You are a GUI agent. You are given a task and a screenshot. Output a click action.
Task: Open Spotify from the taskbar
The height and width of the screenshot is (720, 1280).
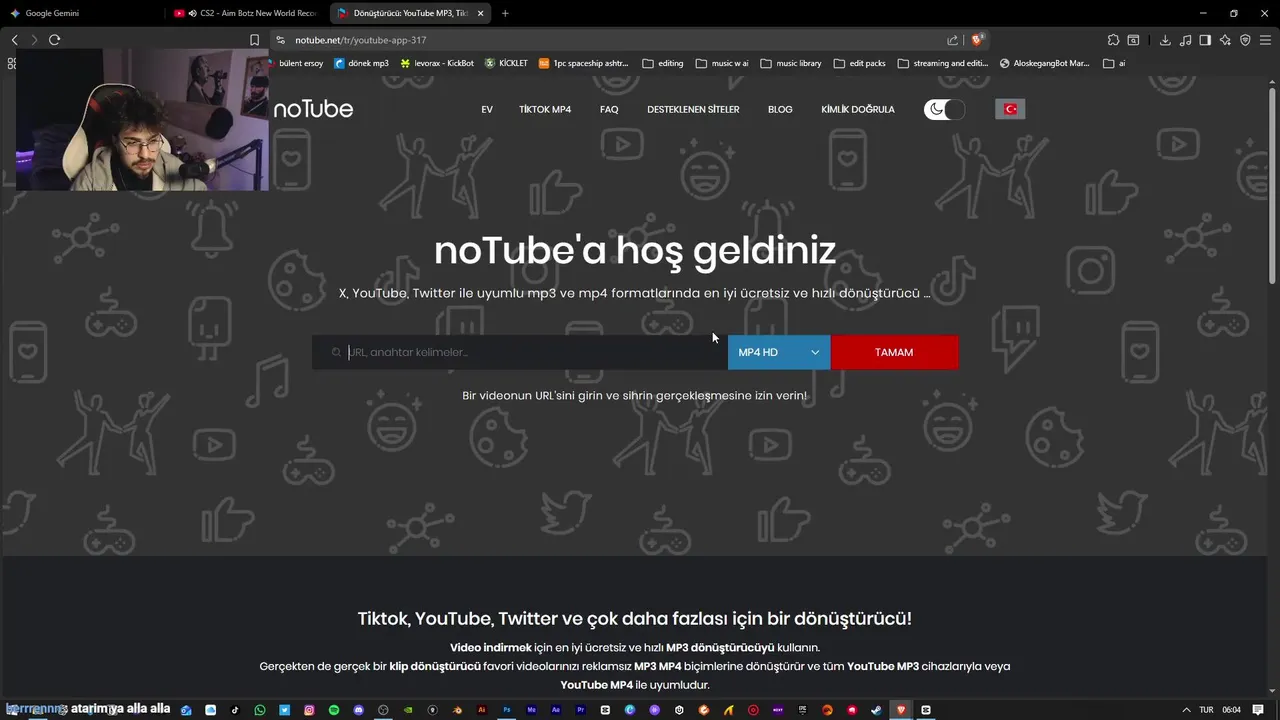[x=334, y=710]
